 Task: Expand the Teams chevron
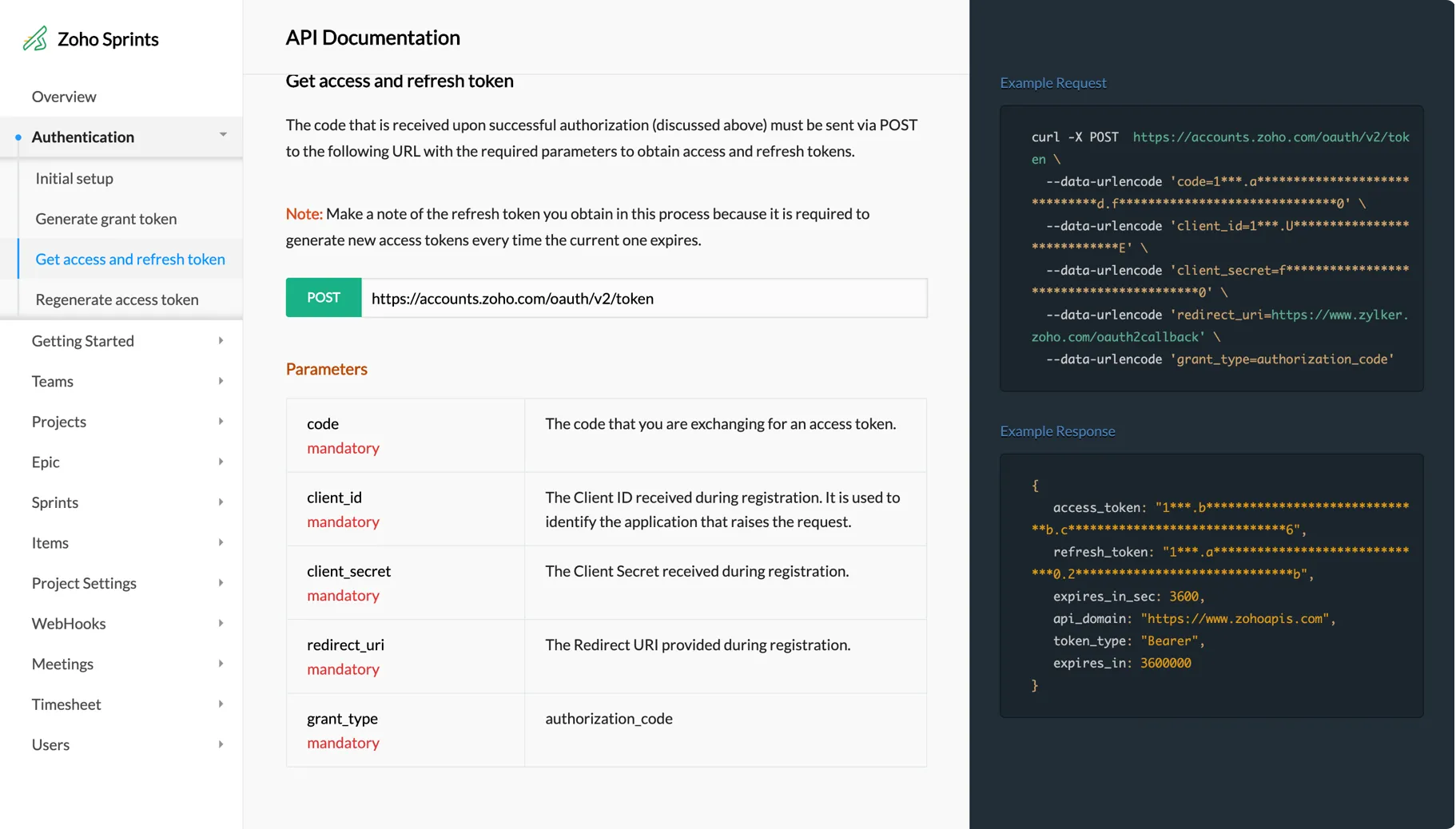[x=221, y=381]
